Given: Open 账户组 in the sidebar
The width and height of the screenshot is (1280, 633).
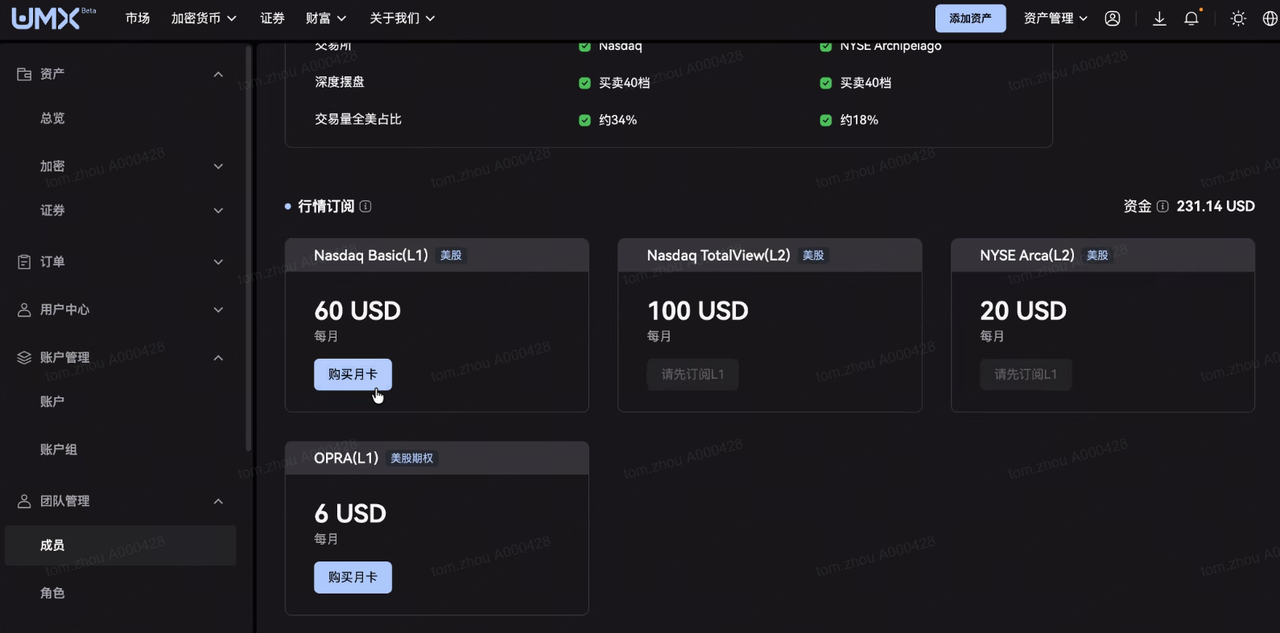Looking at the screenshot, I should (59, 449).
